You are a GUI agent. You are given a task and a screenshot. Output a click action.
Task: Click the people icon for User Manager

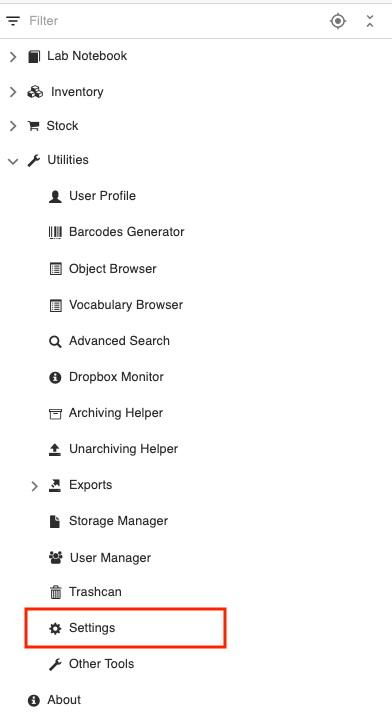55,558
